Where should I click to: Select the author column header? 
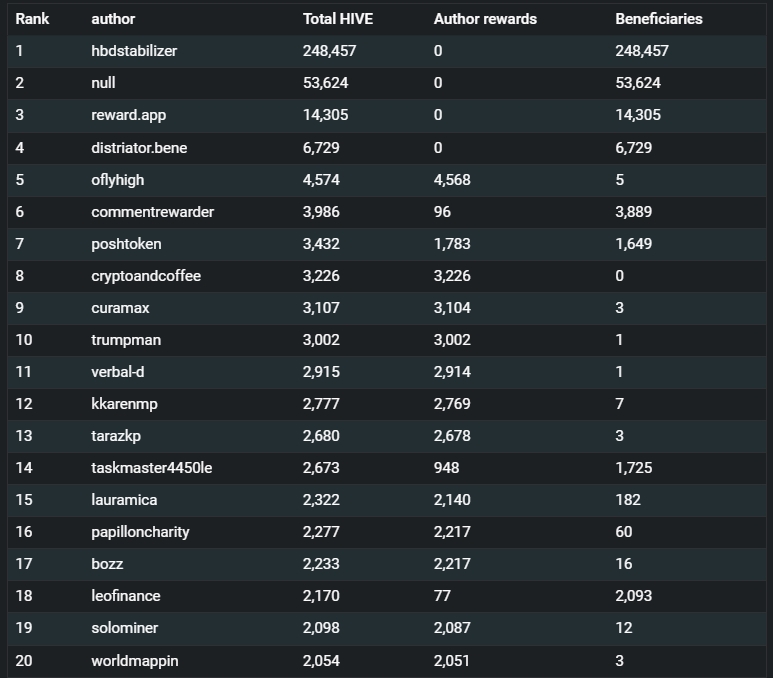[x=113, y=19]
